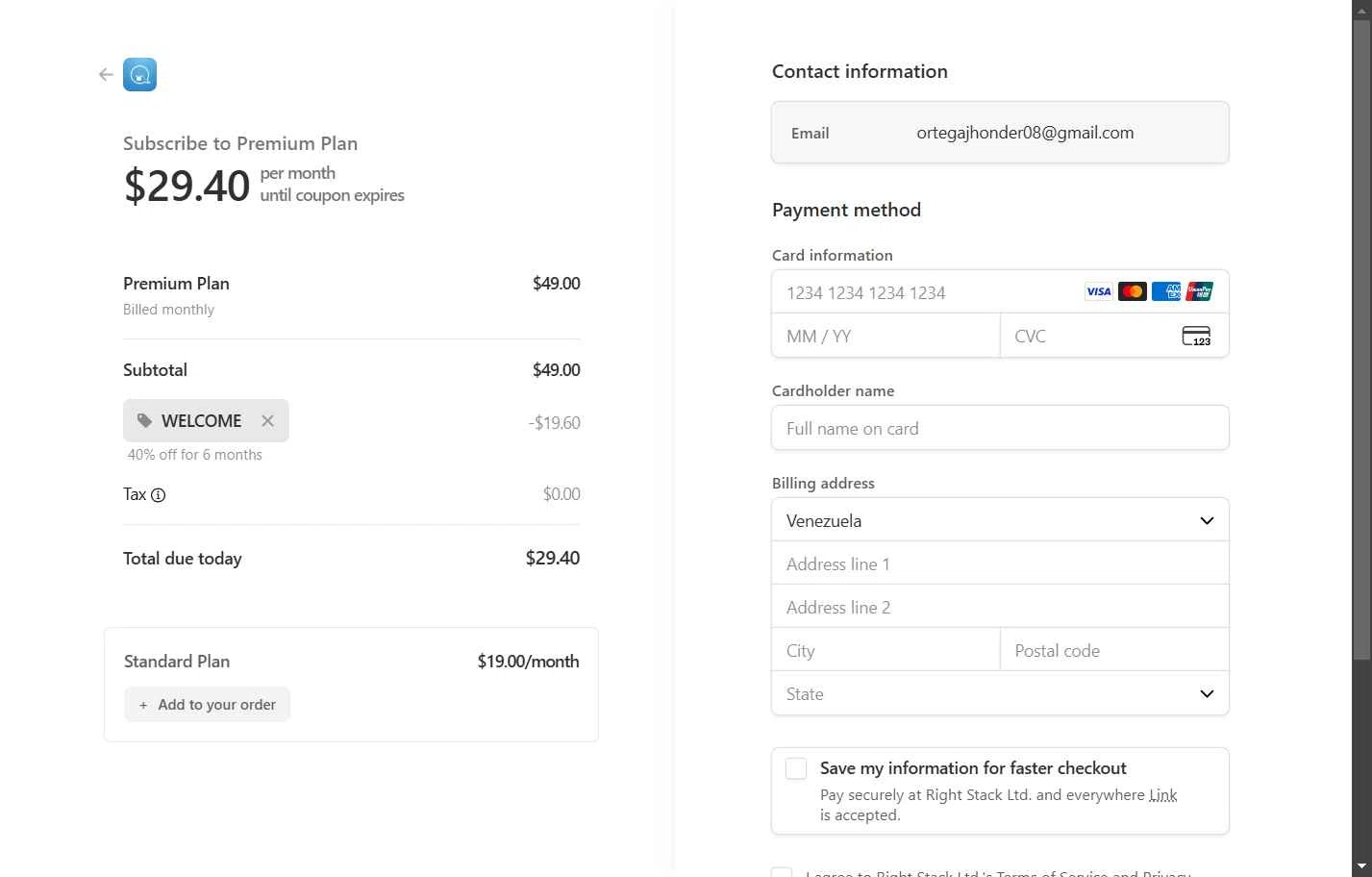Click the blue merchant logo icon
The width and height of the screenshot is (1372, 877).
pyautogui.click(x=139, y=74)
